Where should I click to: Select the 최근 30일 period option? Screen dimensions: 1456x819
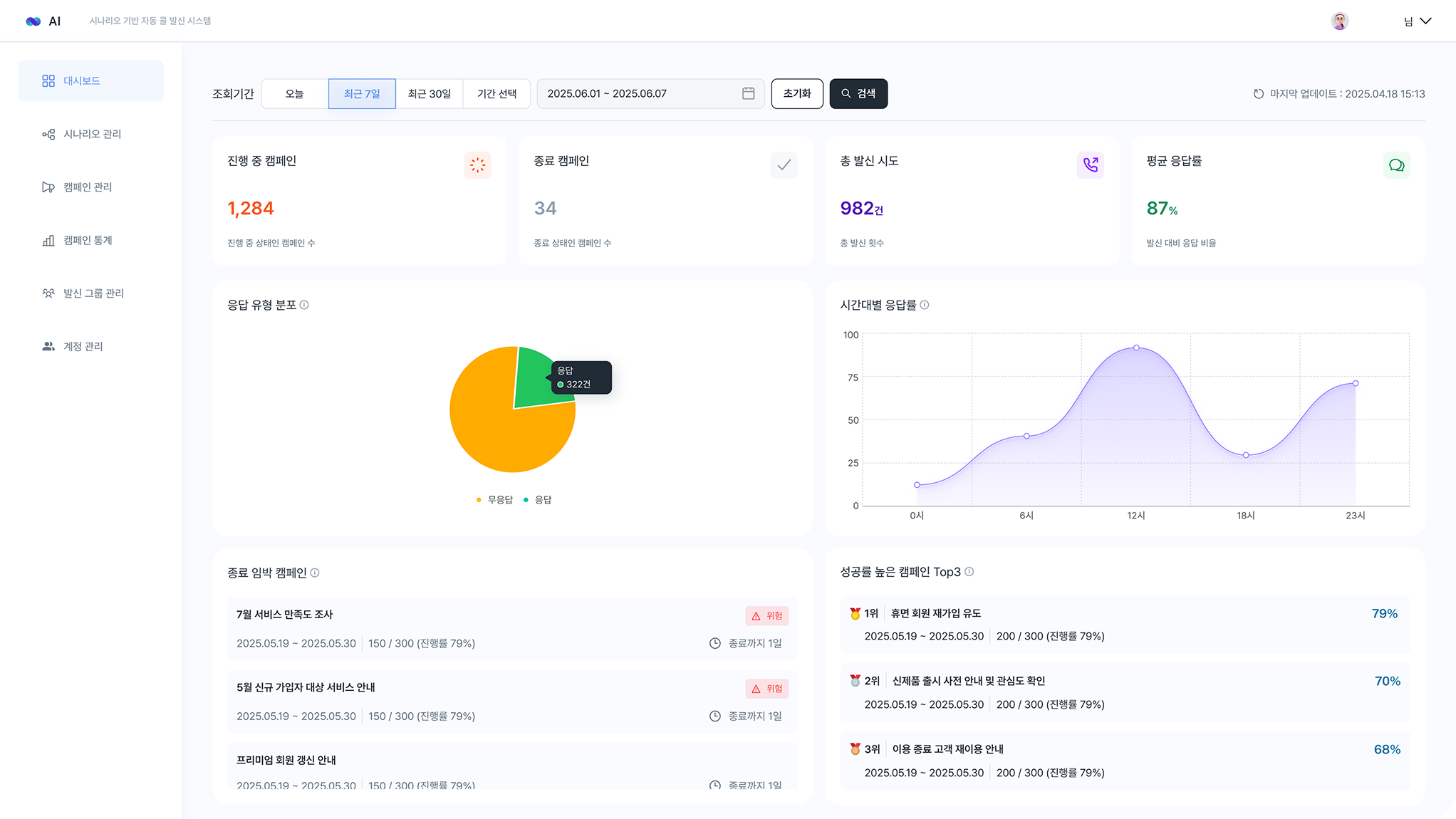tap(429, 93)
